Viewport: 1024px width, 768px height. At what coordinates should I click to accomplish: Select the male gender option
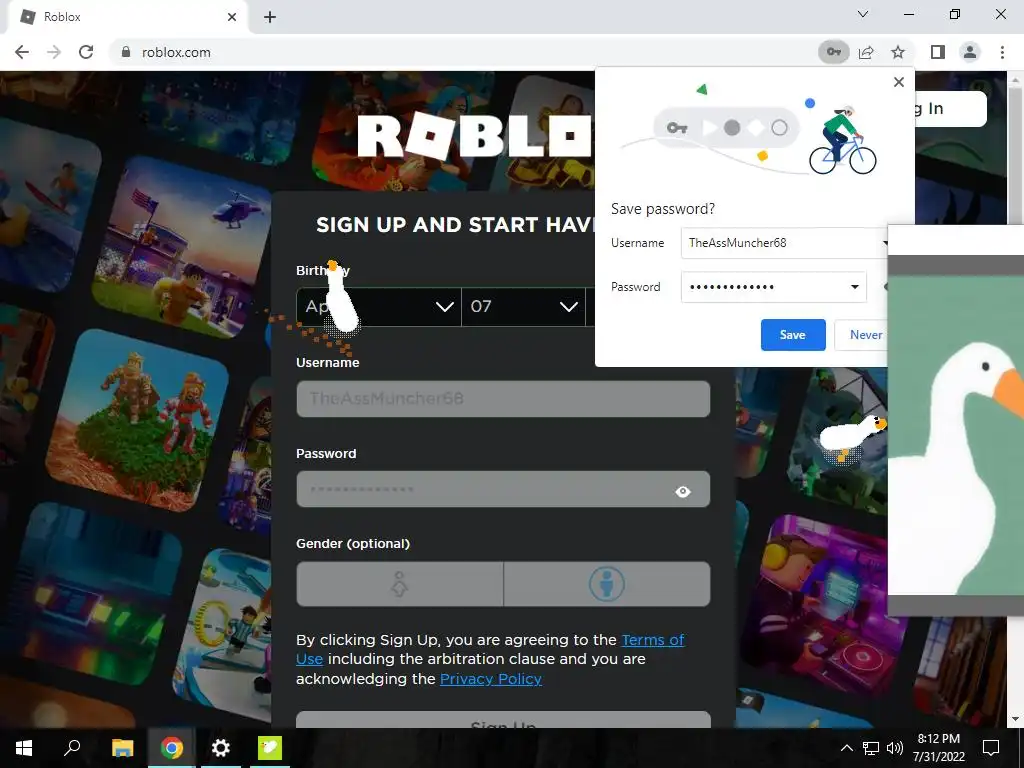pos(607,584)
